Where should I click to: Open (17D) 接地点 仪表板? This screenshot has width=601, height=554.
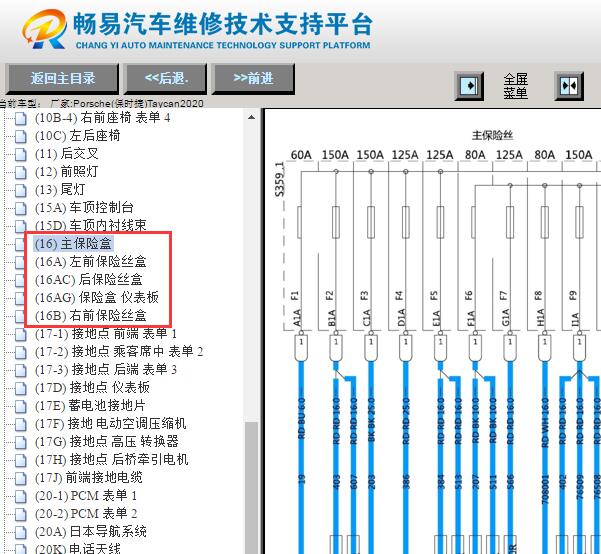[x=92, y=388]
